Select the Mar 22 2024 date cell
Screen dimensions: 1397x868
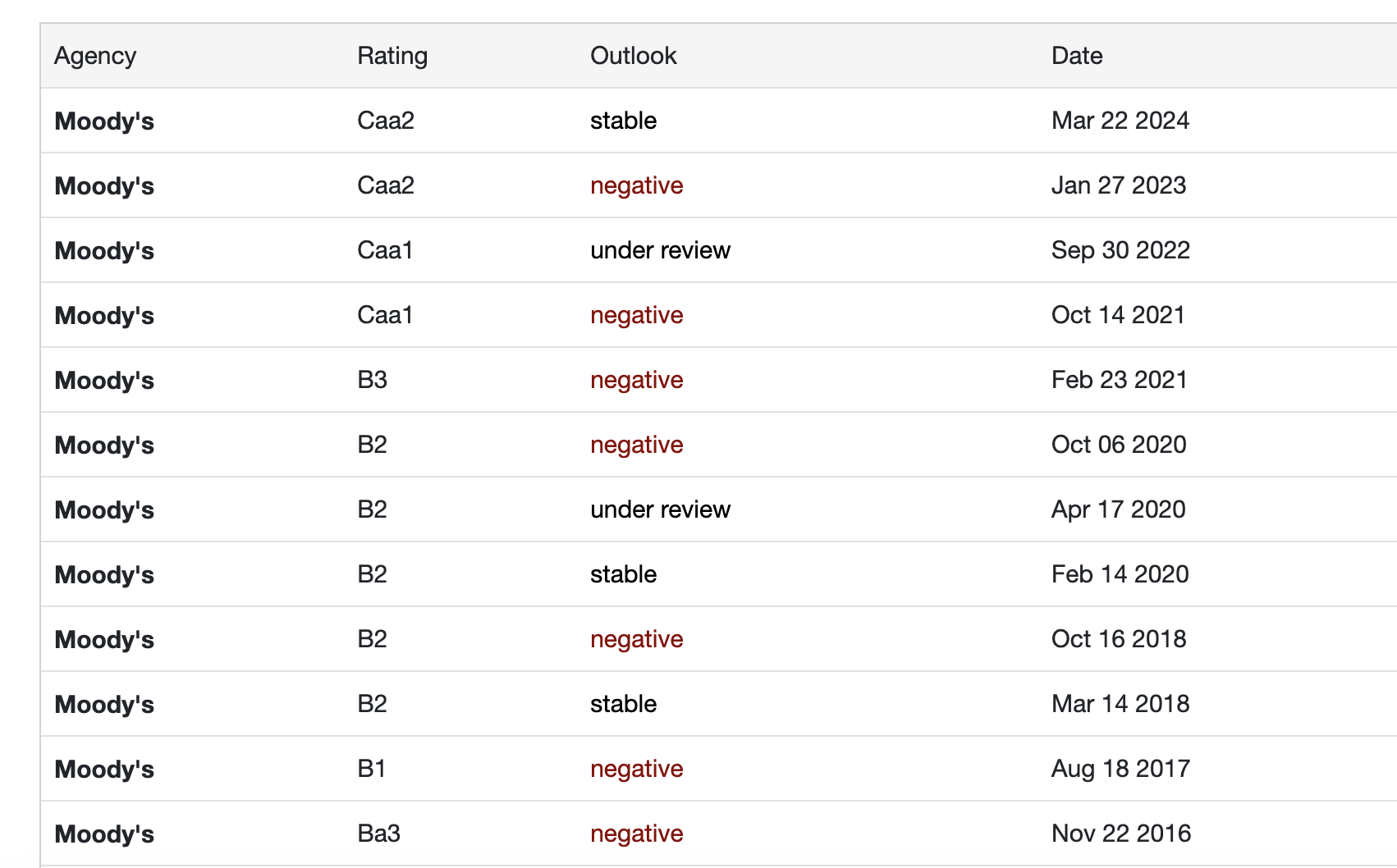click(1120, 121)
